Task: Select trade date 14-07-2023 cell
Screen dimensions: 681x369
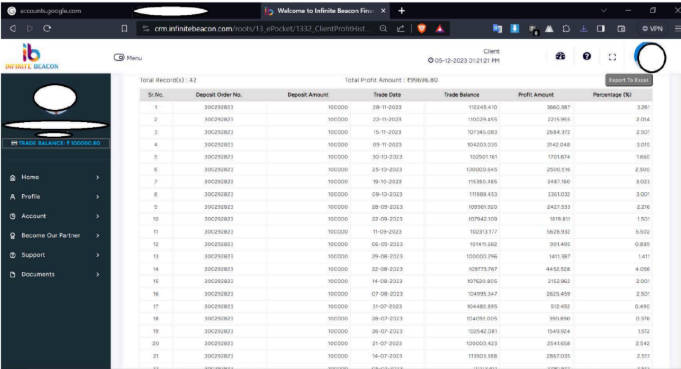Action: 387,356
